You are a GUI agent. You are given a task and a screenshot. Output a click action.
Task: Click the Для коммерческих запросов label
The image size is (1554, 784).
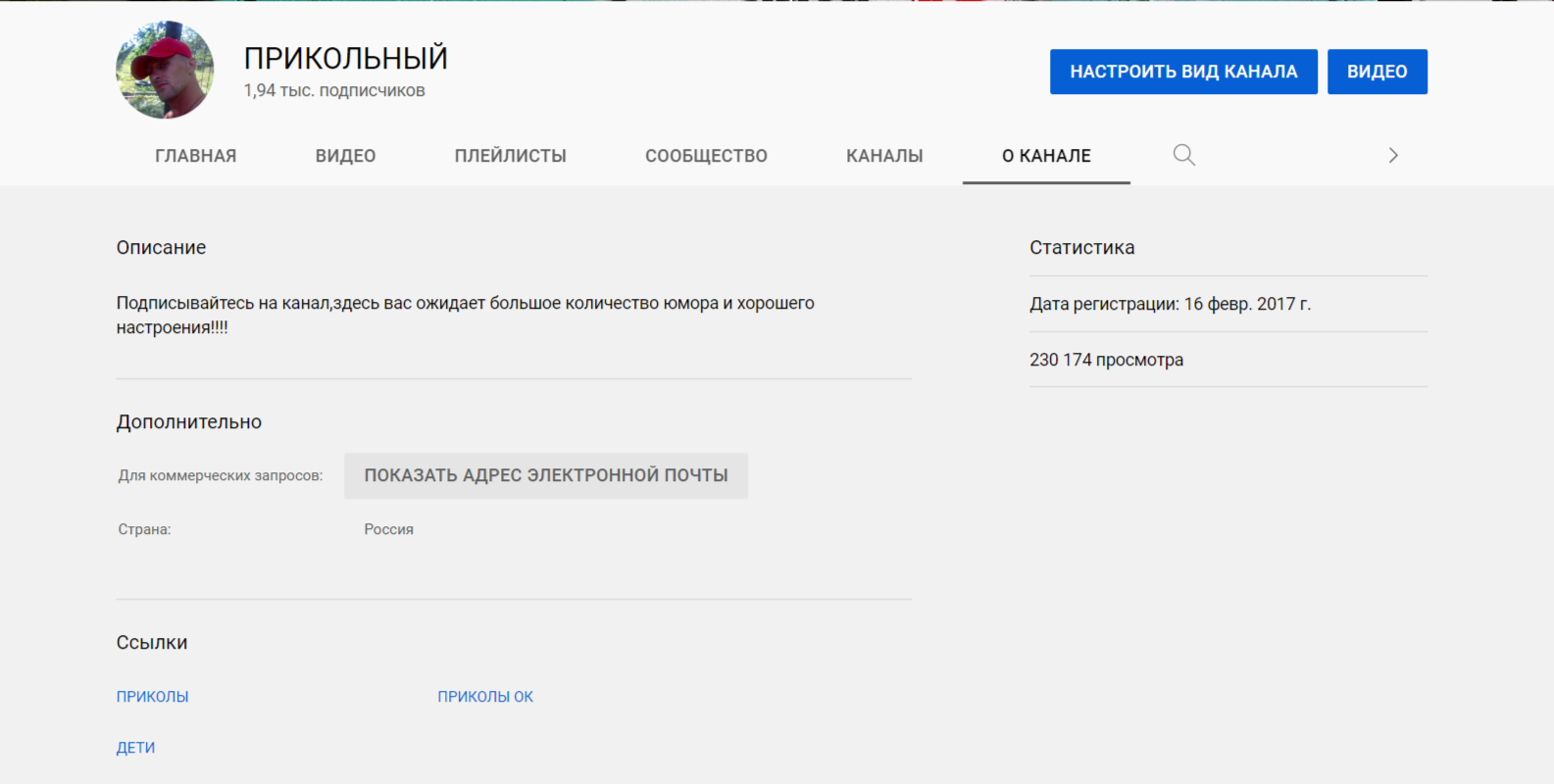[x=221, y=475]
